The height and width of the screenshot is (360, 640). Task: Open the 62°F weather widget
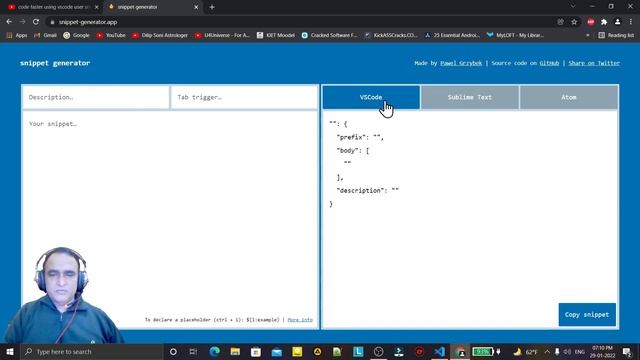pyautogui.click(x=526, y=351)
